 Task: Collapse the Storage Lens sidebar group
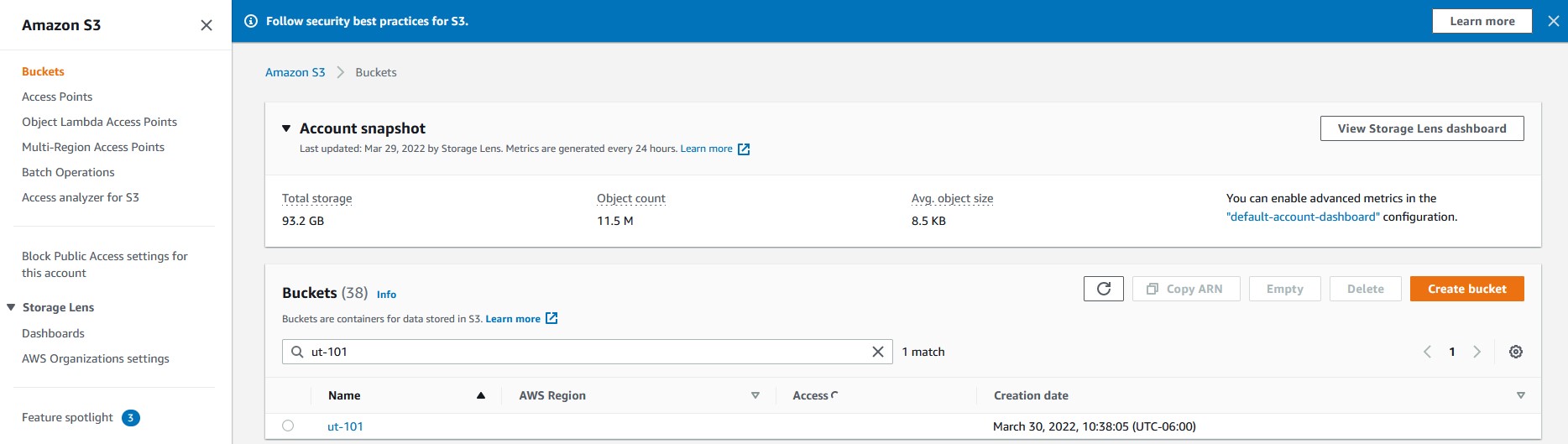(x=11, y=307)
